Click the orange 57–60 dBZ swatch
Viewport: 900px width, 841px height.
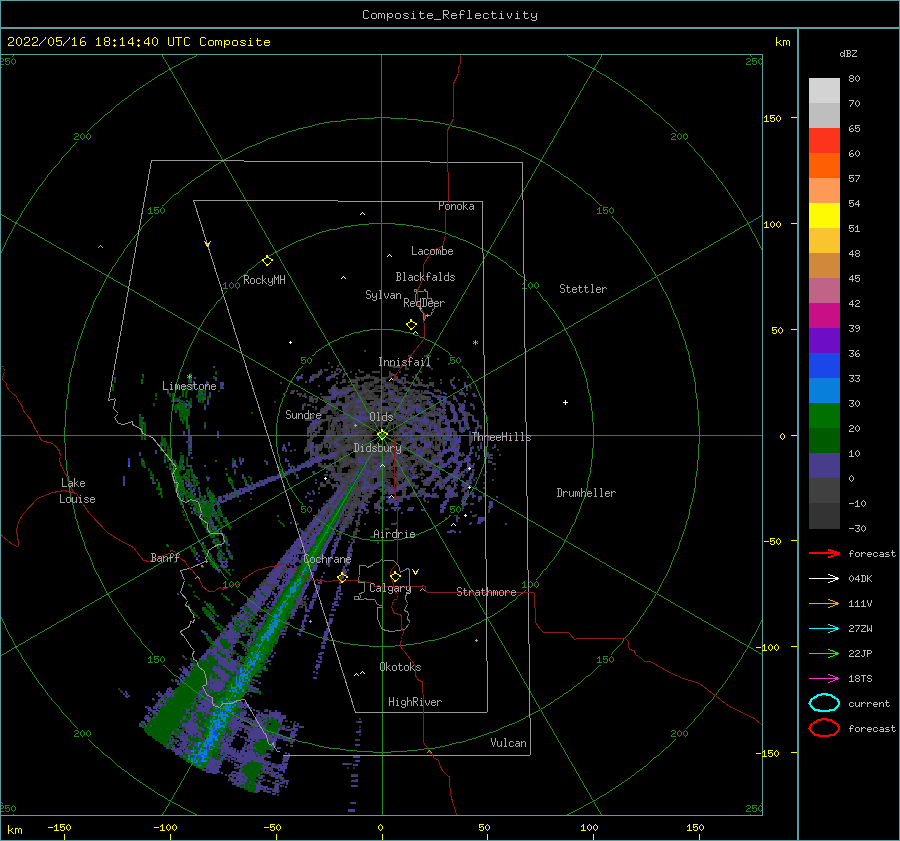pyautogui.click(x=824, y=166)
